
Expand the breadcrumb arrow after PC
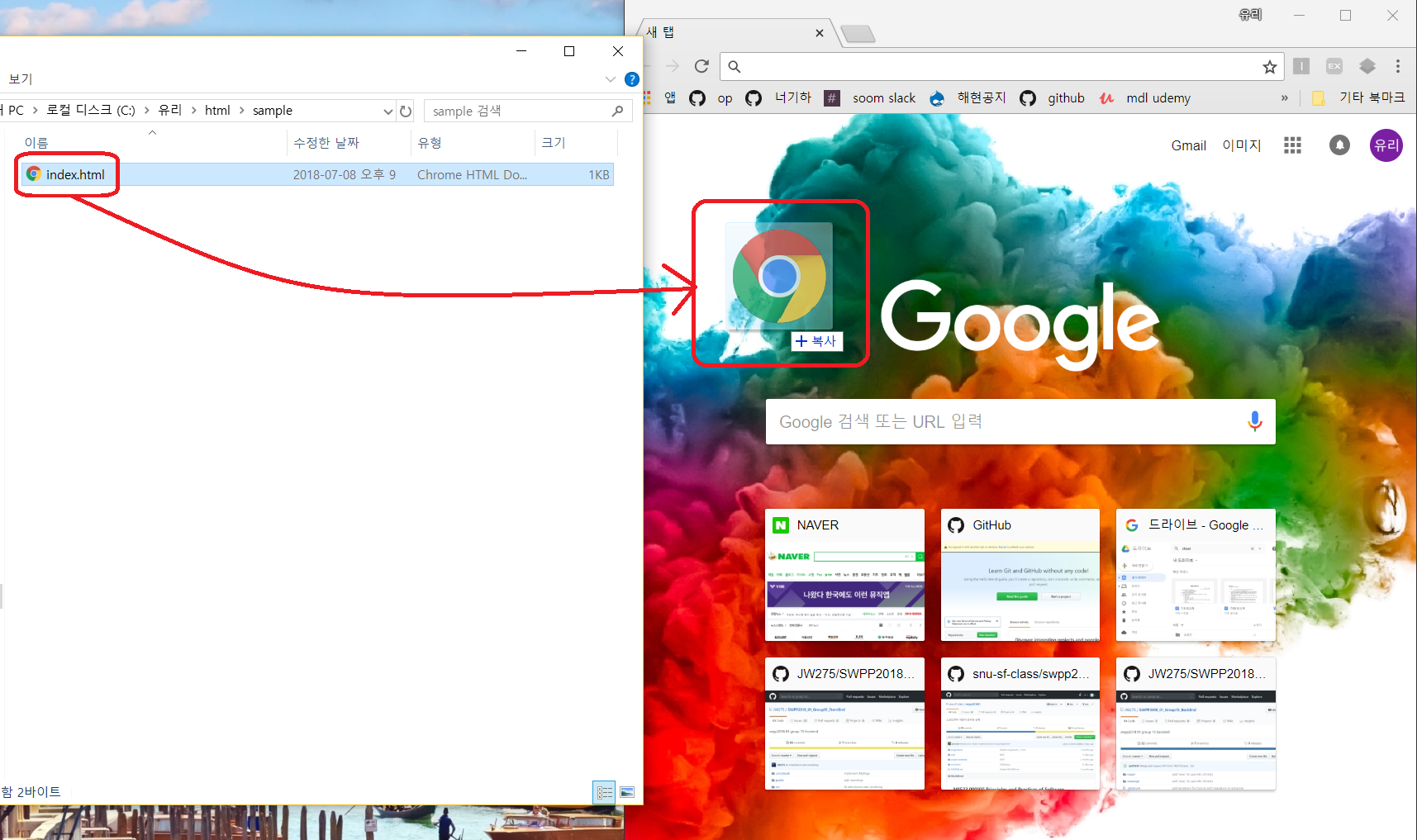[36, 110]
